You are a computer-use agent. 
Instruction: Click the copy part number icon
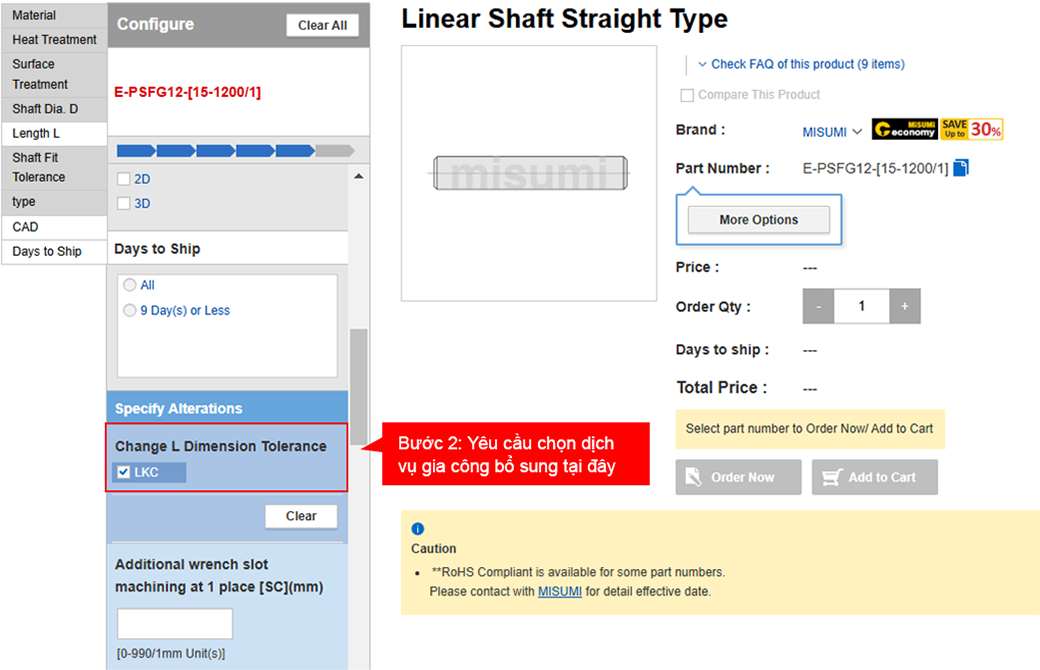coord(961,168)
